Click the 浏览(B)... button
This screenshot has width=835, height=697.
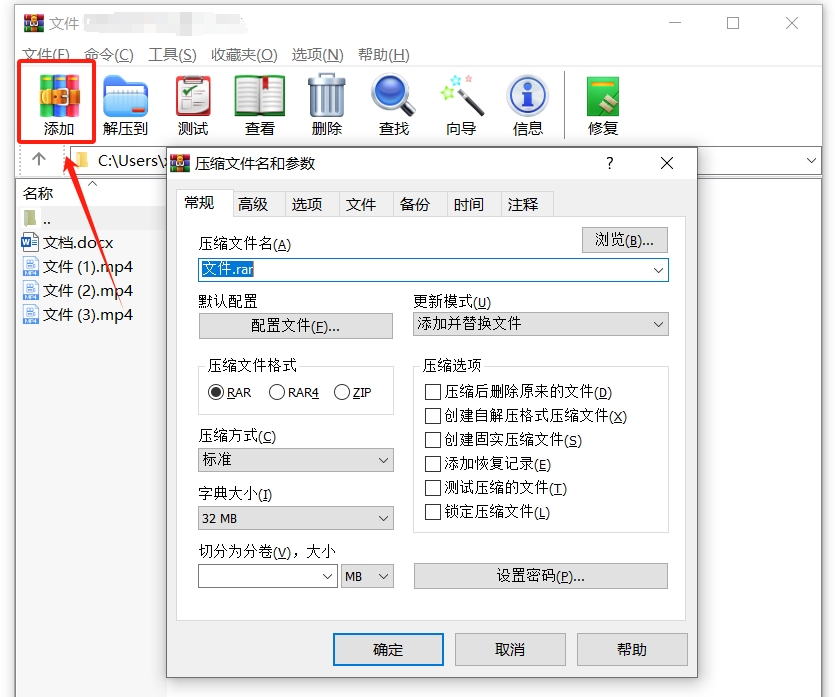[x=624, y=240]
